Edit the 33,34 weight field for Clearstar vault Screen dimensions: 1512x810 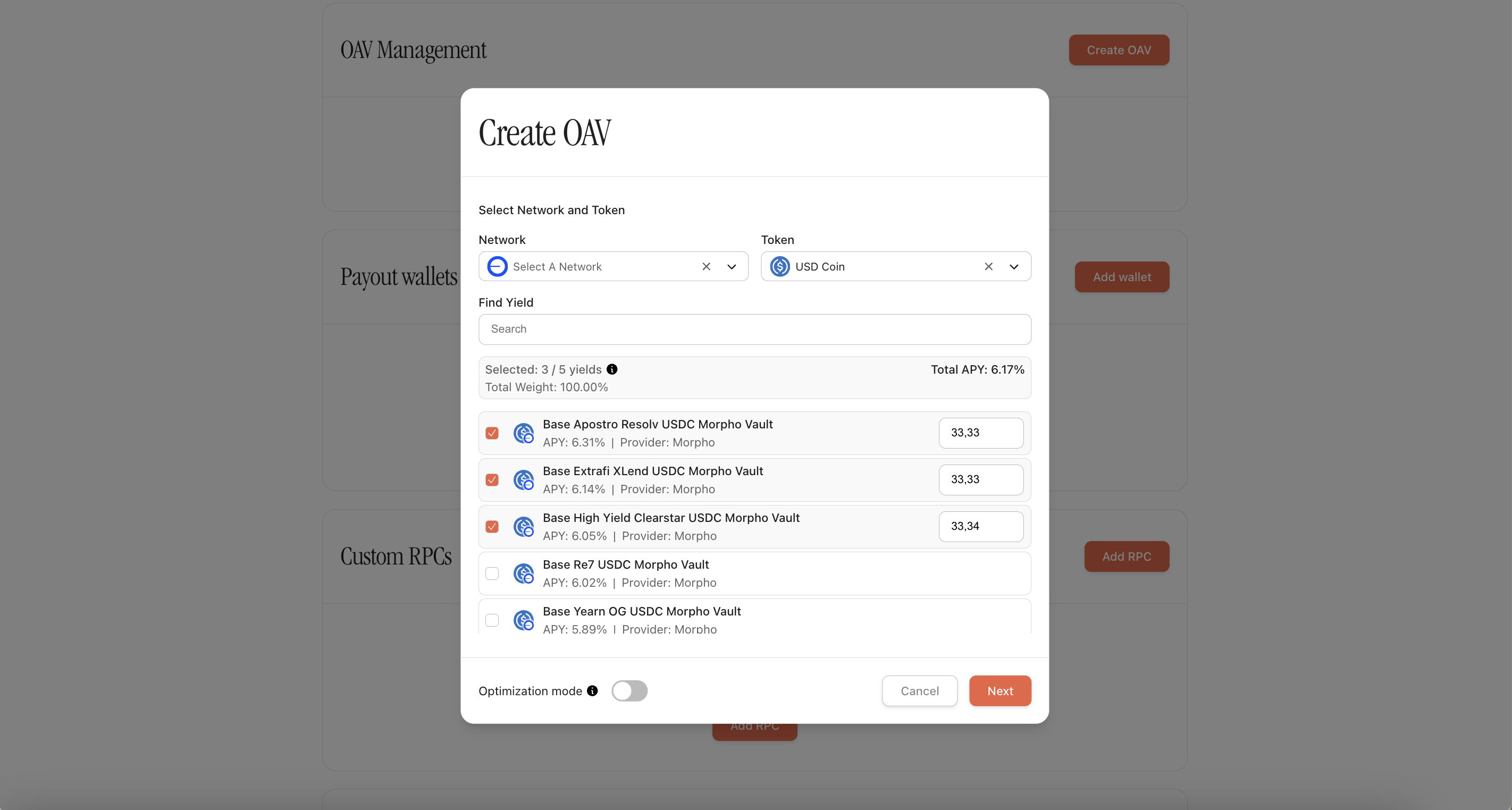(981, 527)
